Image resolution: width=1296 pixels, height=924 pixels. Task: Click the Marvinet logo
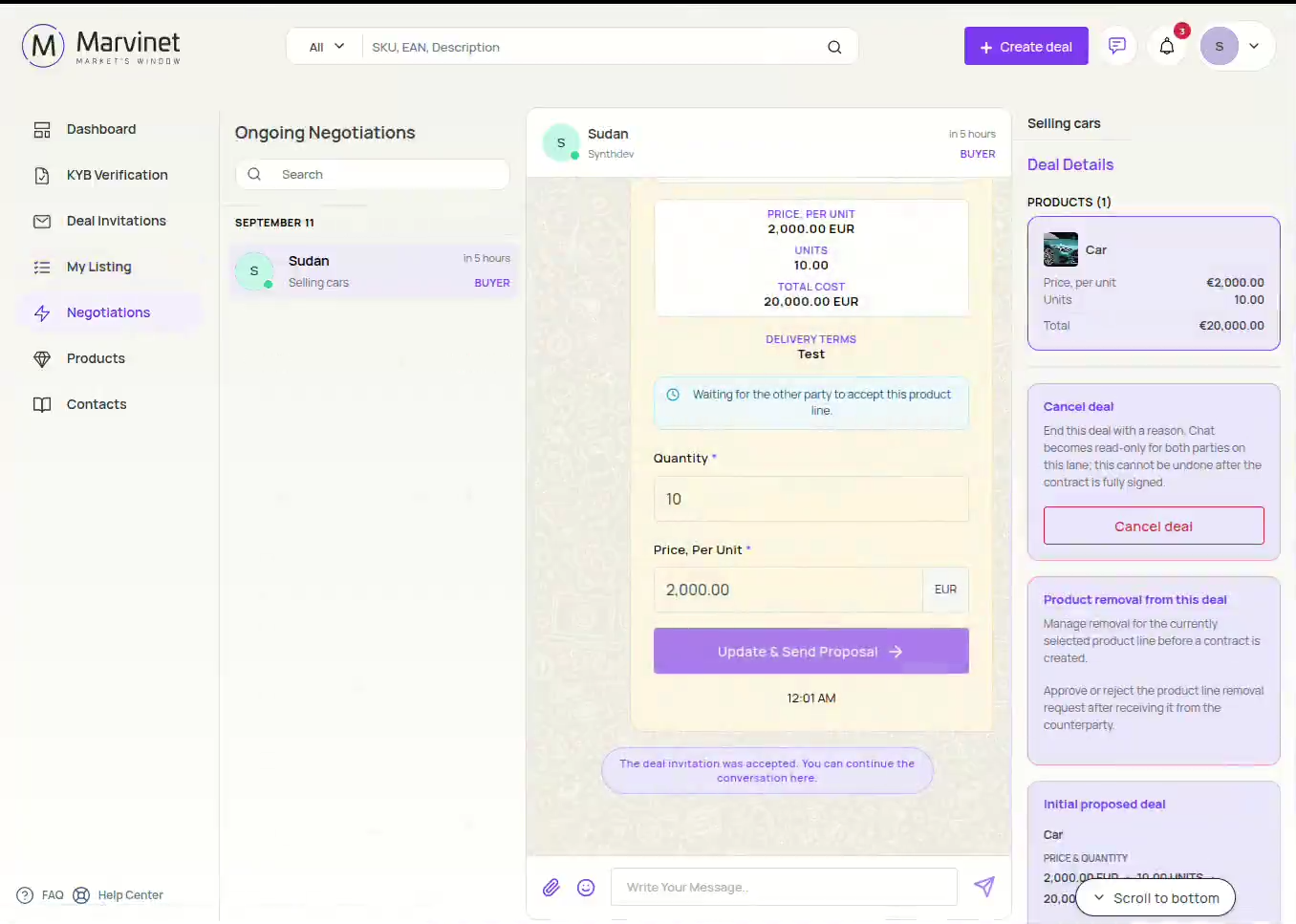tap(101, 46)
